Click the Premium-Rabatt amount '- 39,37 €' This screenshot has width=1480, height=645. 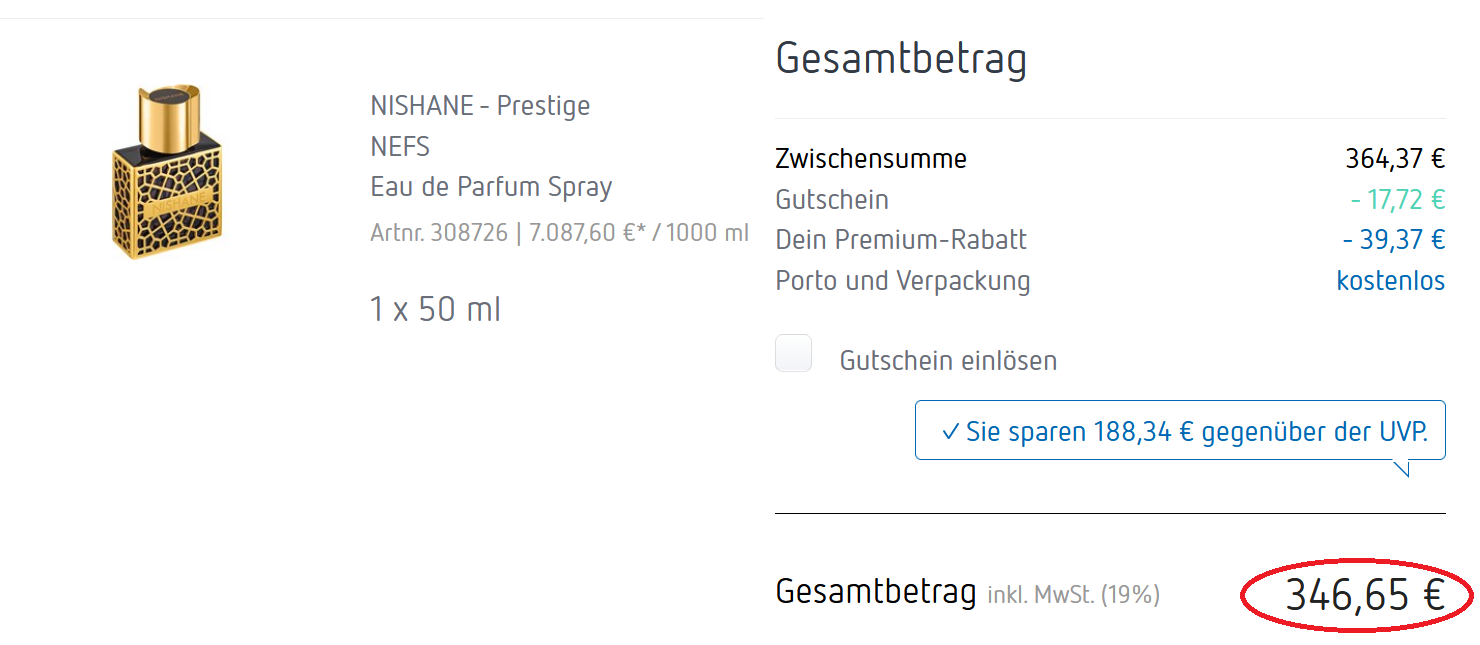coord(1393,240)
